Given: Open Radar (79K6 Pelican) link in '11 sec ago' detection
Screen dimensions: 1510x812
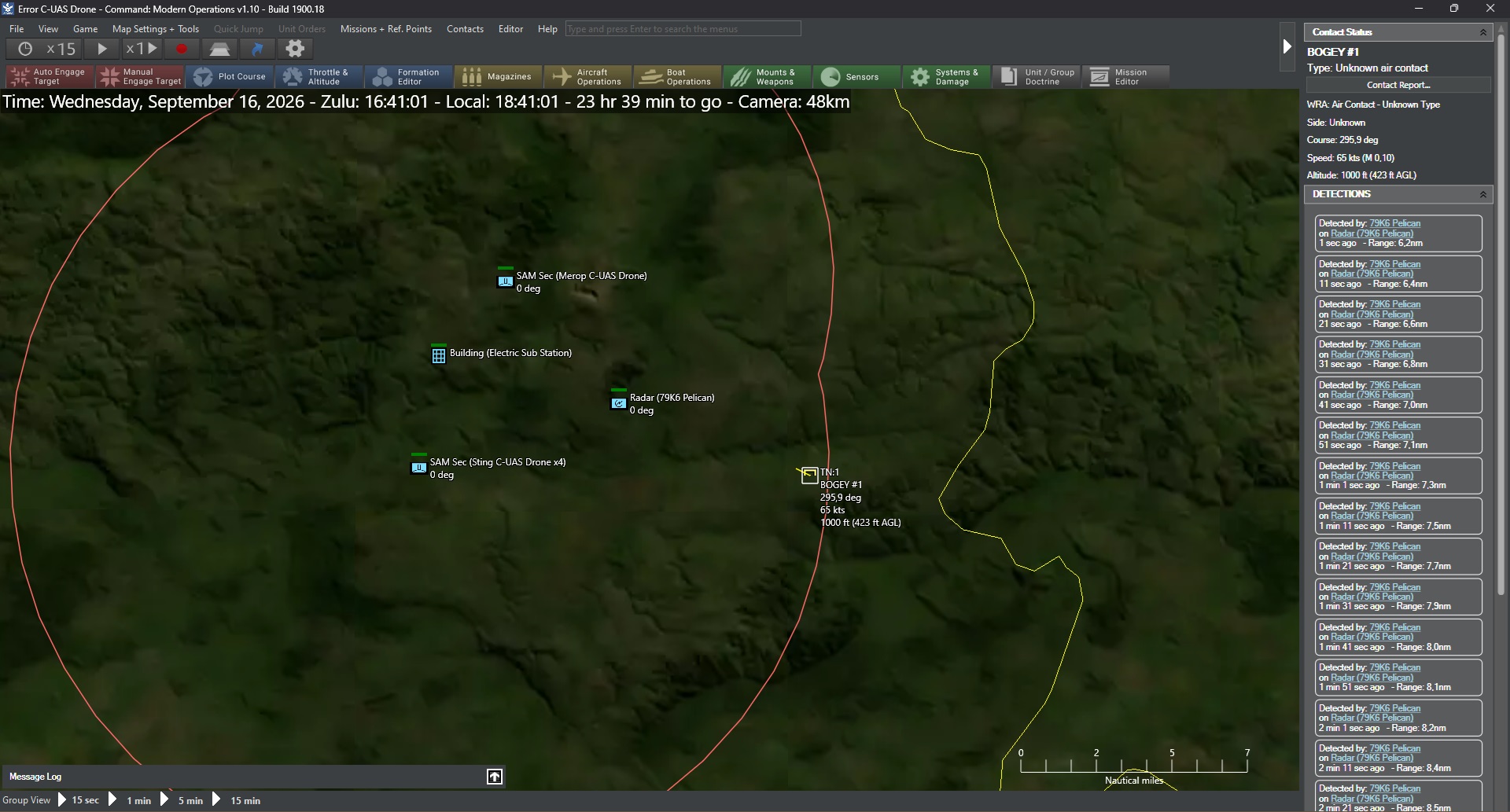Looking at the screenshot, I should (1372, 274).
